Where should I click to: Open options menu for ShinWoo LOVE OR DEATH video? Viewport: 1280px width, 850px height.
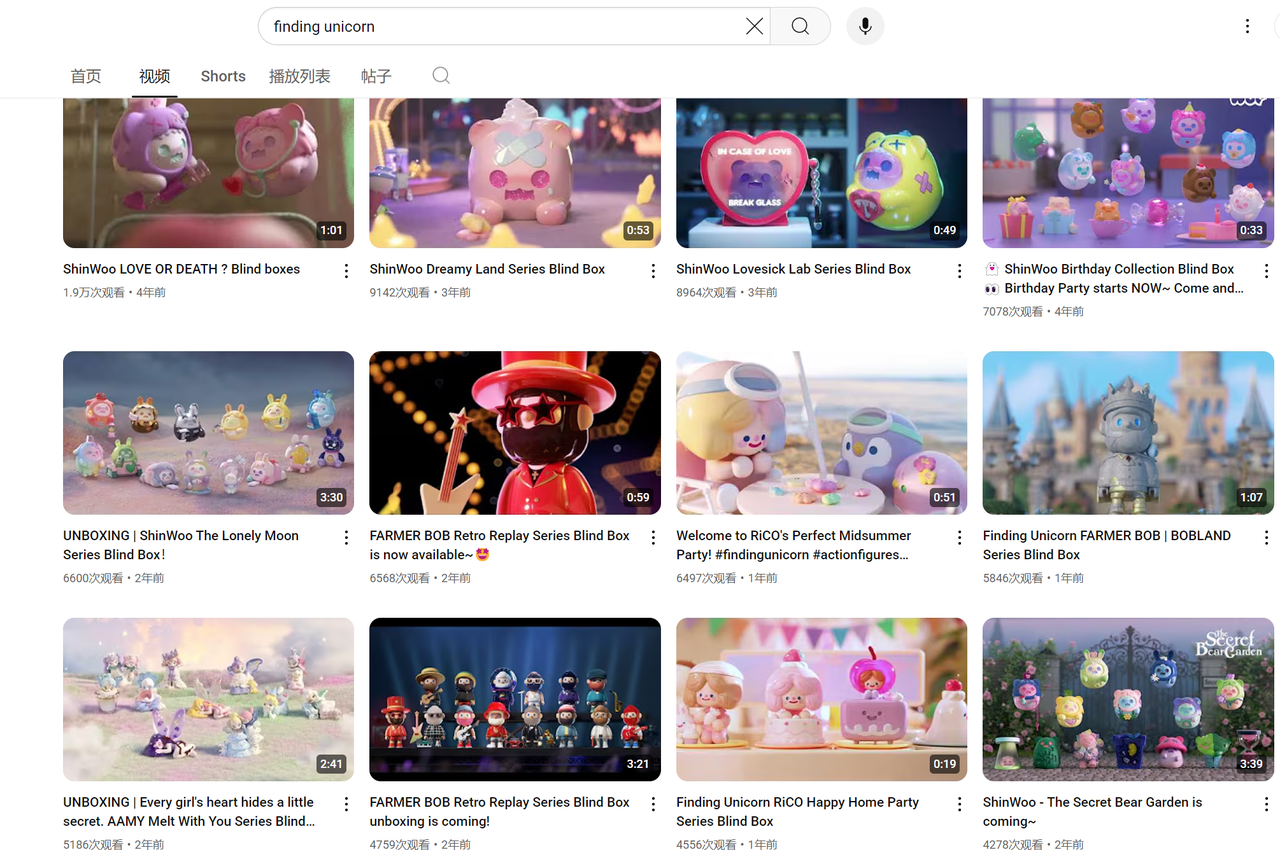pyautogui.click(x=346, y=270)
